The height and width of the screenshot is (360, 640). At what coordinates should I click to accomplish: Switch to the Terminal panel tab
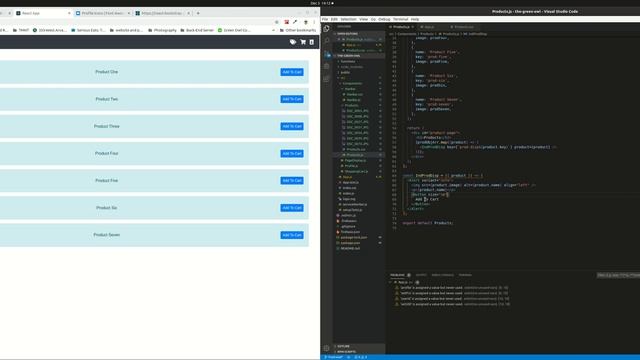click(x=465, y=275)
